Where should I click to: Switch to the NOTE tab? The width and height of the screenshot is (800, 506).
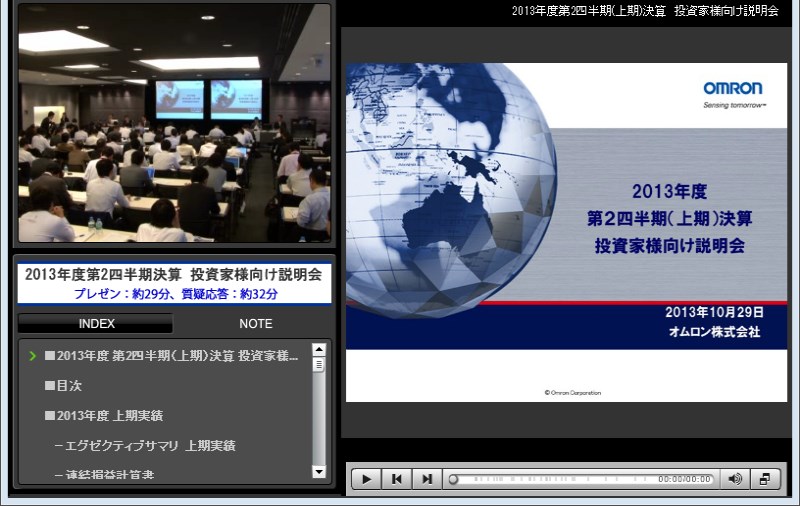tap(256, 323)
